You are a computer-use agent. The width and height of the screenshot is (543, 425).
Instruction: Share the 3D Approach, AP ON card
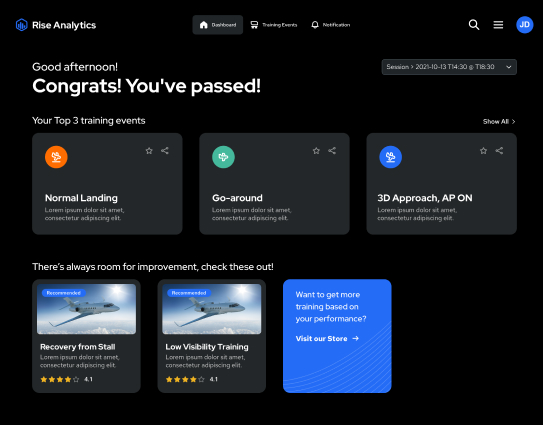click(x=499, y=150)
